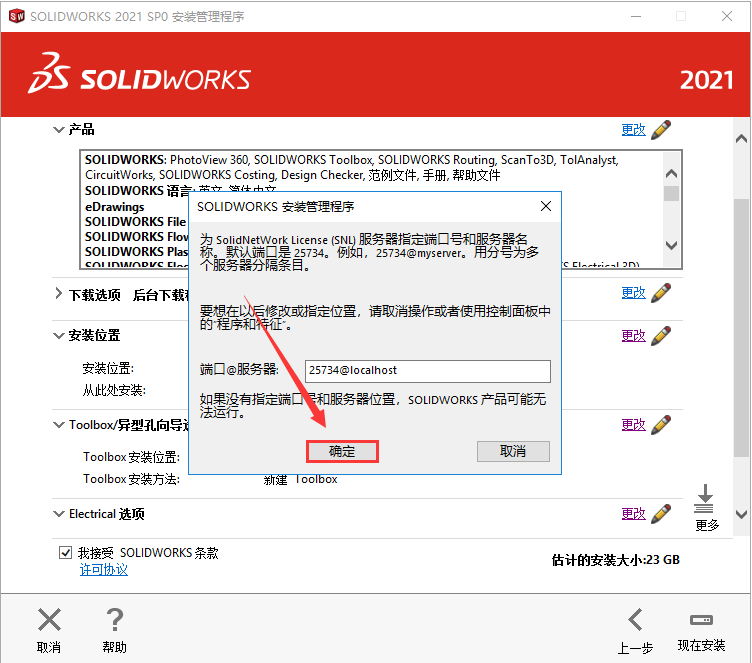Collapse the 产品 section

click(59, 130)
